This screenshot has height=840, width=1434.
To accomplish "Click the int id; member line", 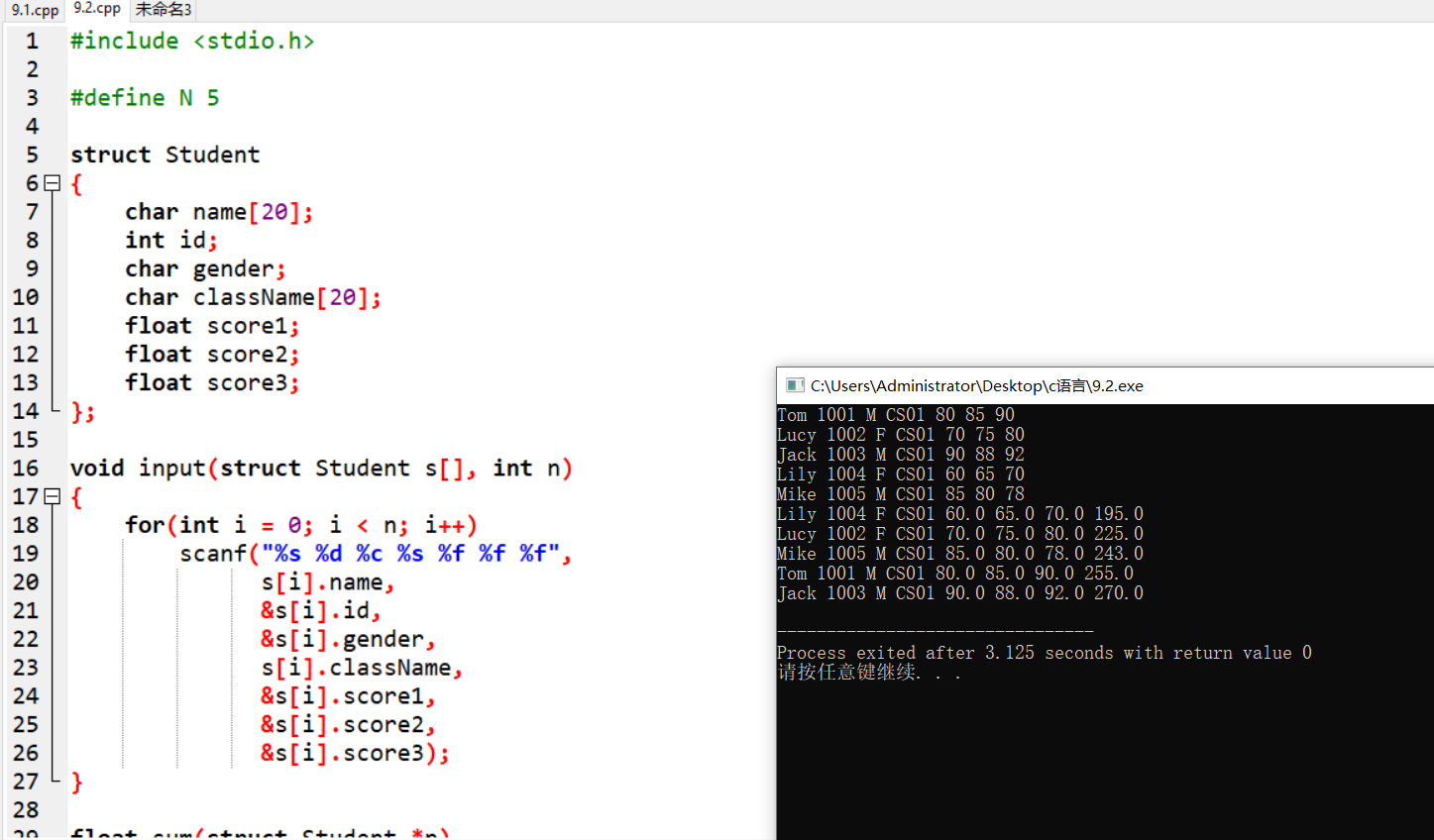I will [171, 240].
